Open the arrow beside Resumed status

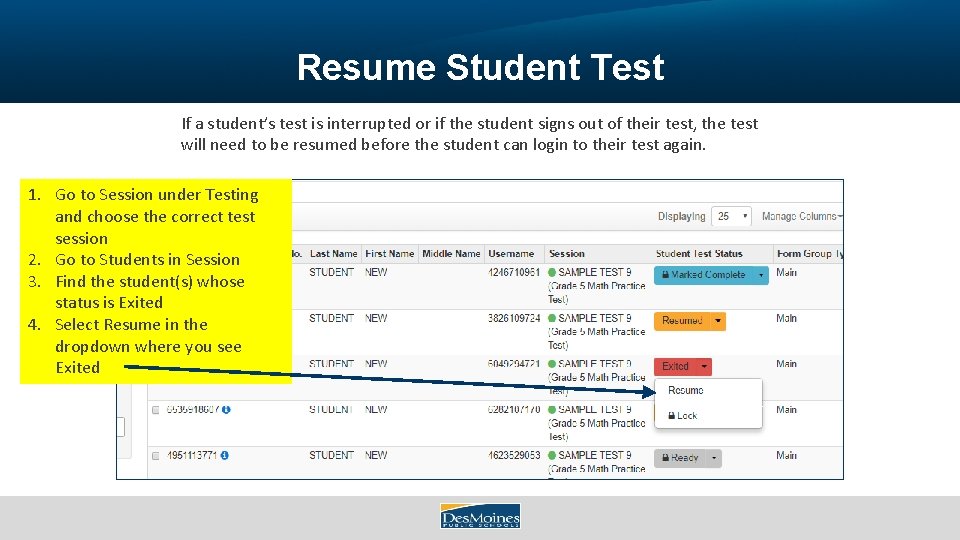718,321
